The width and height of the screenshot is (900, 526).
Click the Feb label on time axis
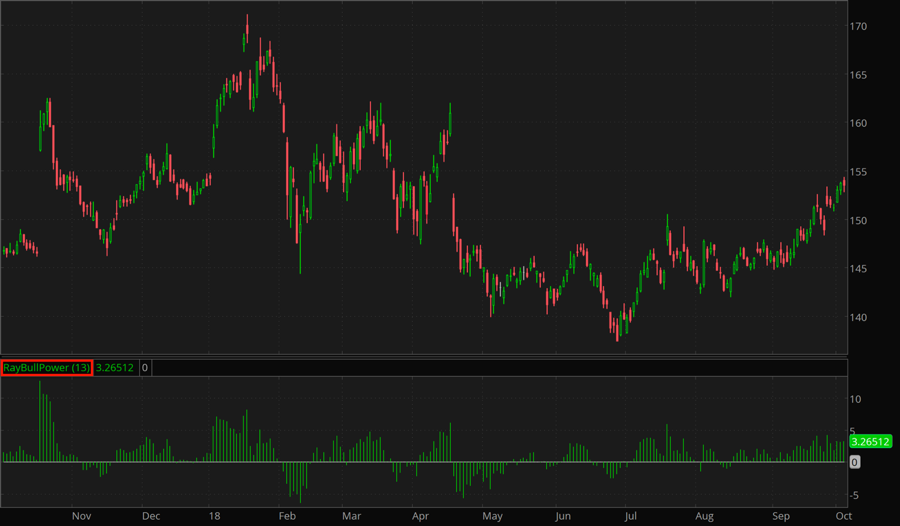click(x=287, y=516)
